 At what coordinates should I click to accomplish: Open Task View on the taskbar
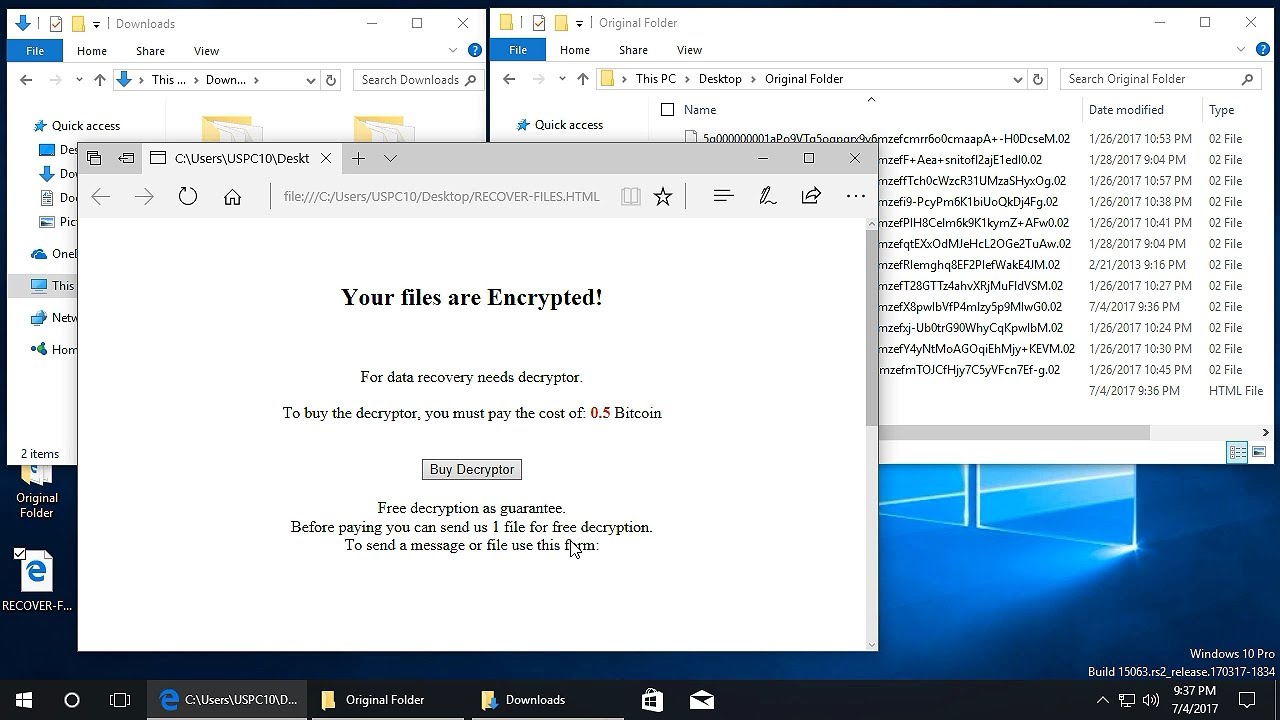tap(120, 700)
